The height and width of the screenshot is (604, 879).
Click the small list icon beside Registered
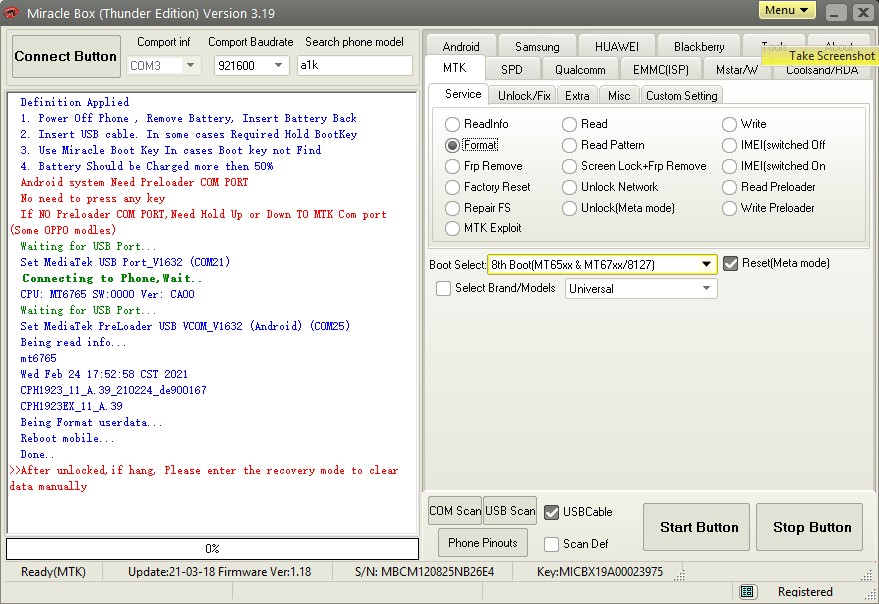(746, 592)
